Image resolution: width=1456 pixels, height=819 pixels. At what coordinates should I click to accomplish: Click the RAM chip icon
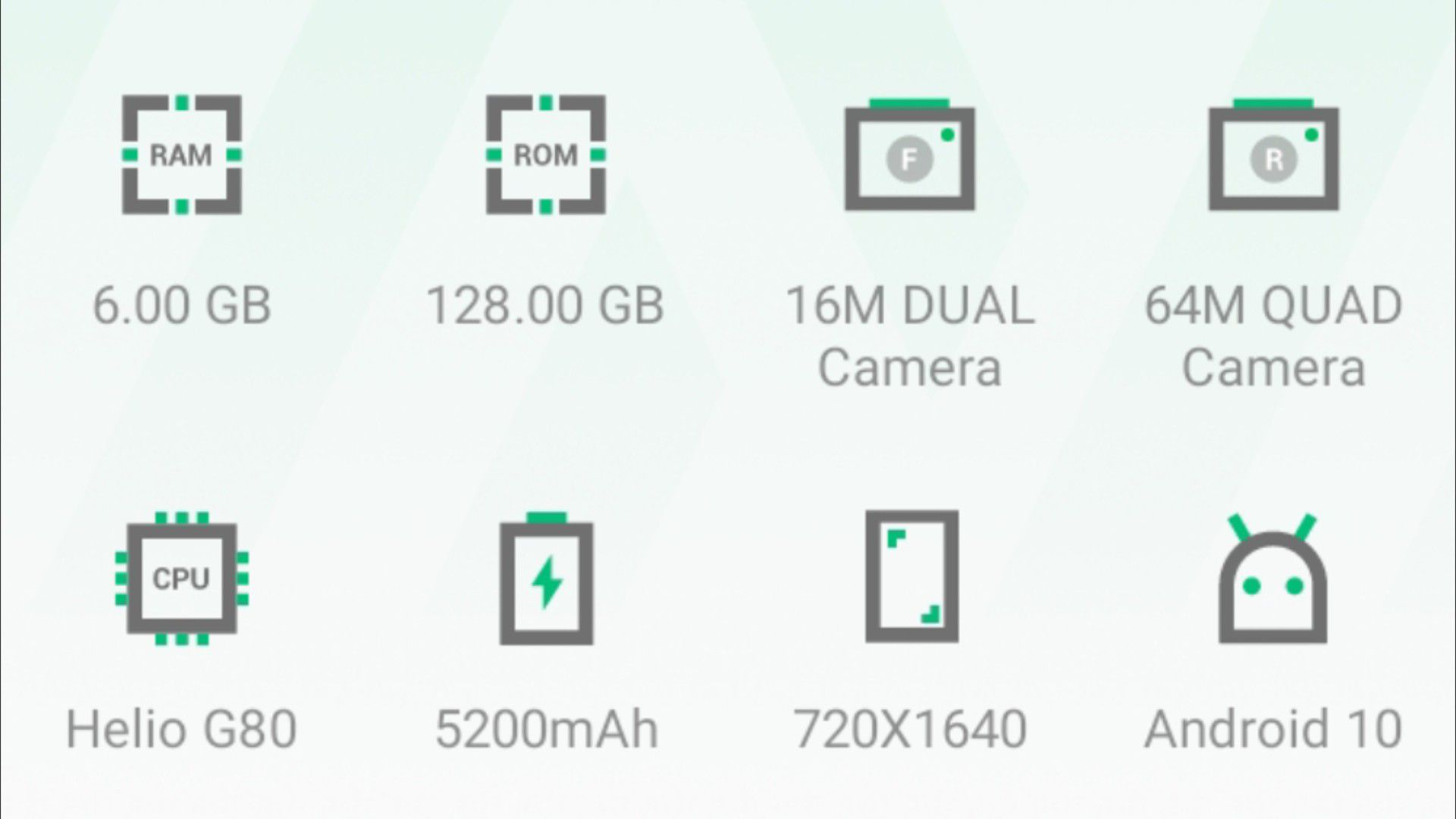182,155
